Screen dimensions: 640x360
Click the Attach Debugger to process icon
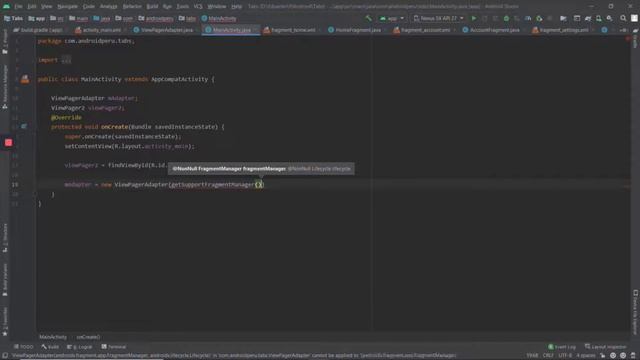pos(539,18)
